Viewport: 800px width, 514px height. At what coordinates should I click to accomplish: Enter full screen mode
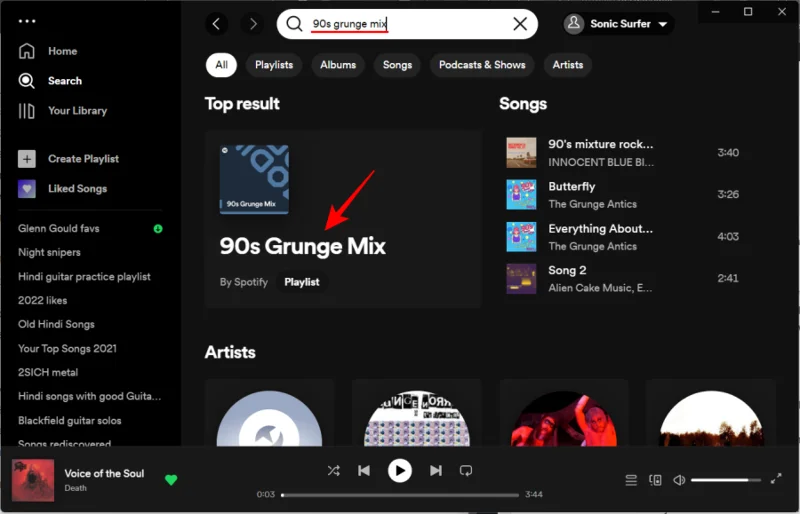(776, 479)
